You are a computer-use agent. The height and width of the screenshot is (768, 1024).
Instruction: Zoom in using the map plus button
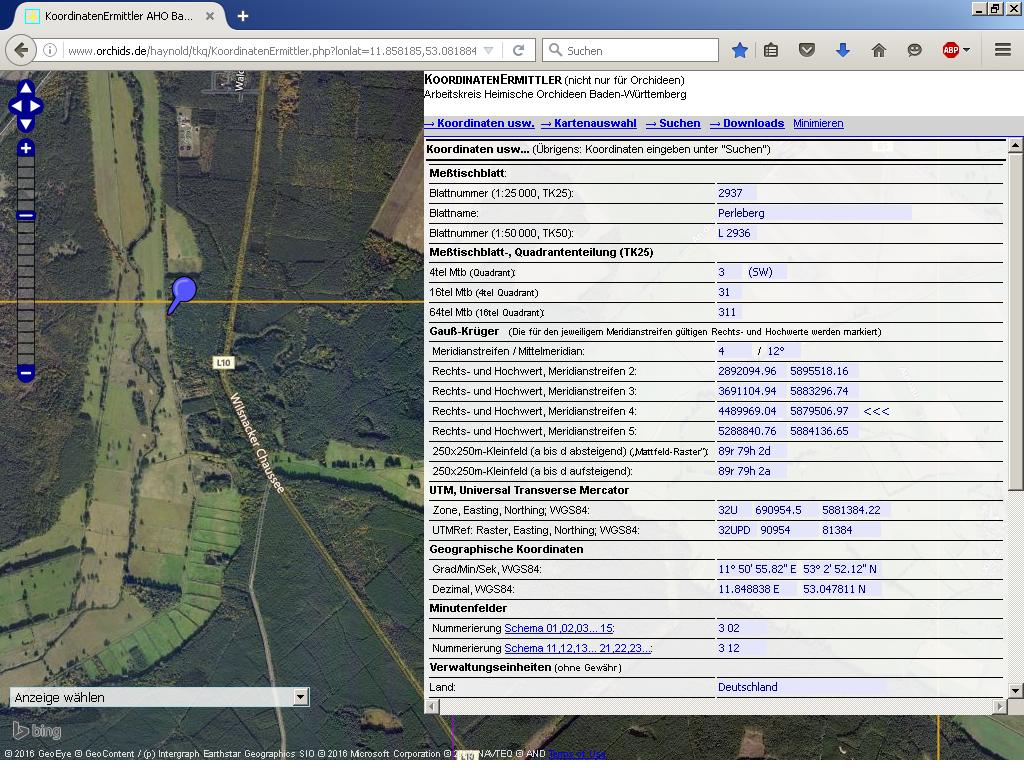click(x=26, y=149)
